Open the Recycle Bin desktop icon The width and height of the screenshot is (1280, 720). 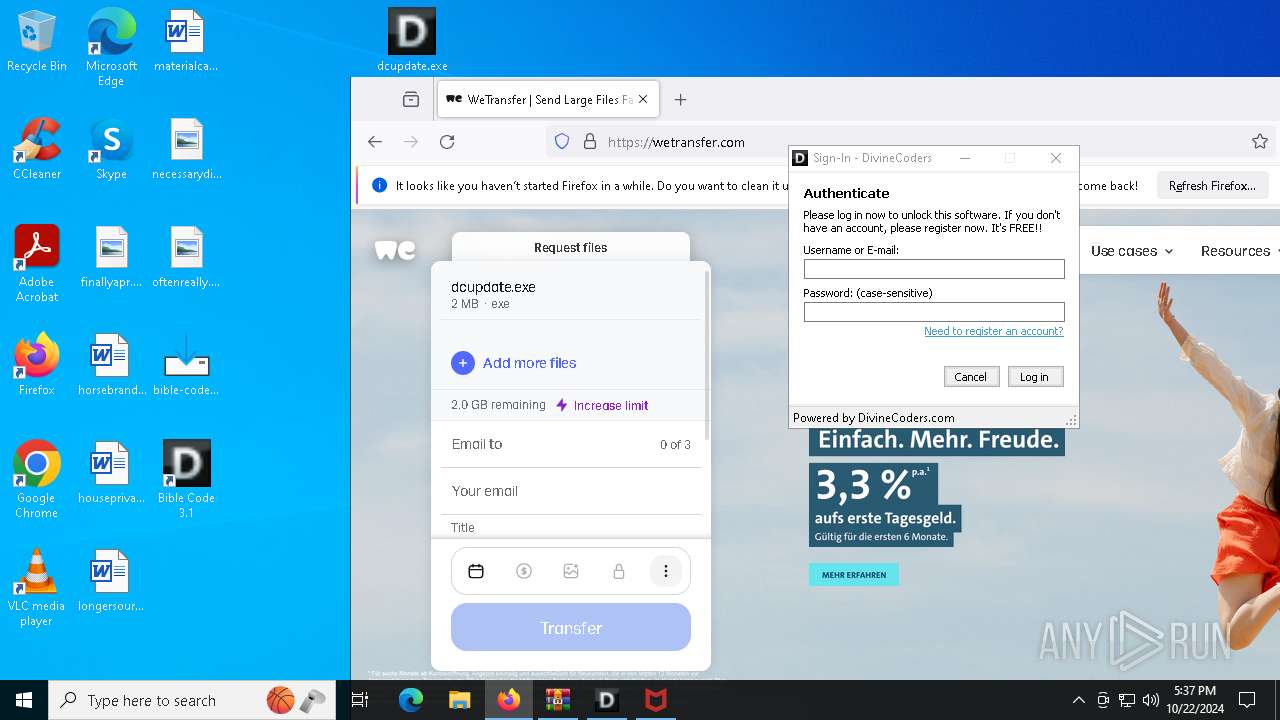[37, 40]
